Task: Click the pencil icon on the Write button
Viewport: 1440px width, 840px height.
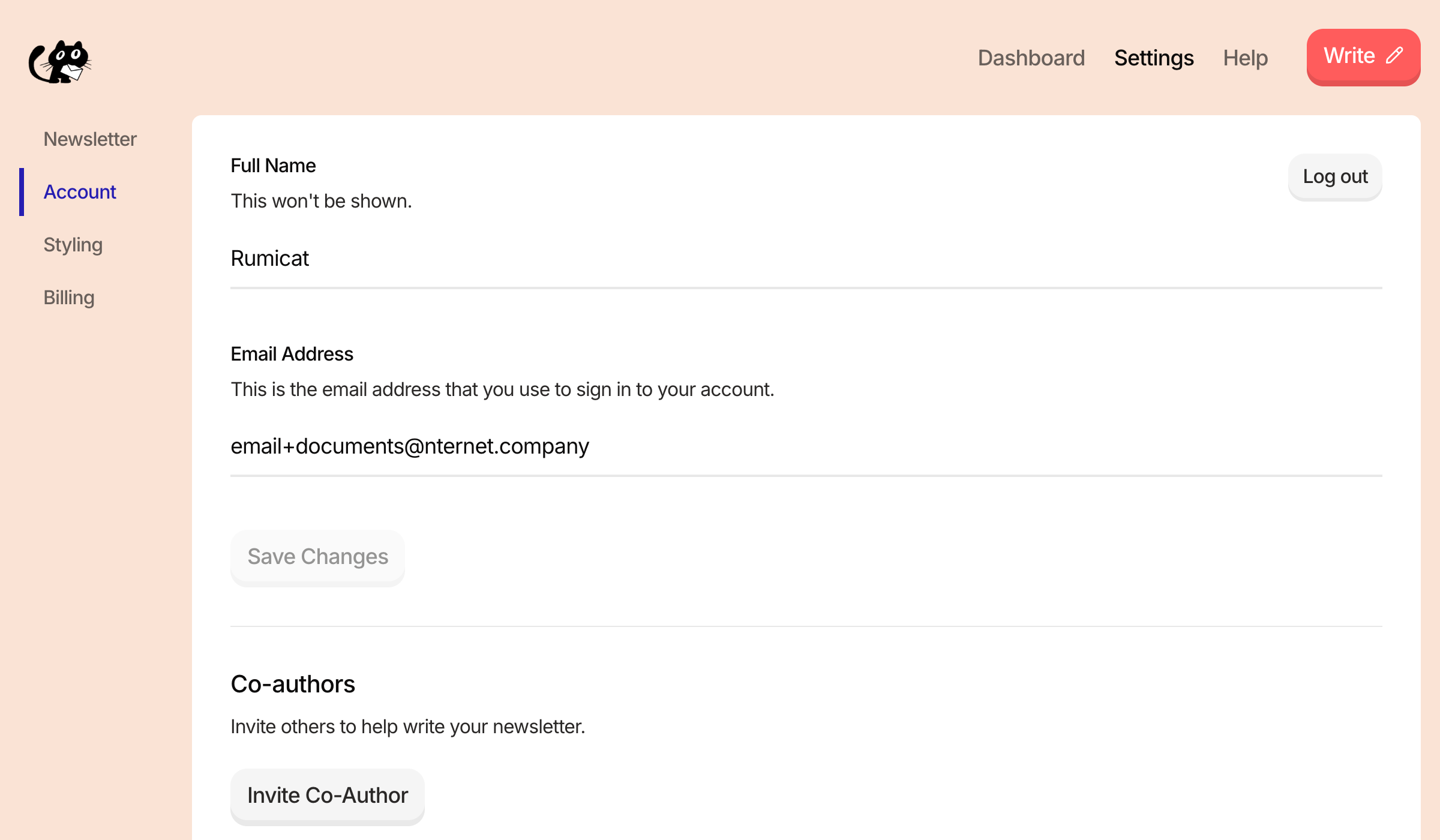Action: point(1394,56)
